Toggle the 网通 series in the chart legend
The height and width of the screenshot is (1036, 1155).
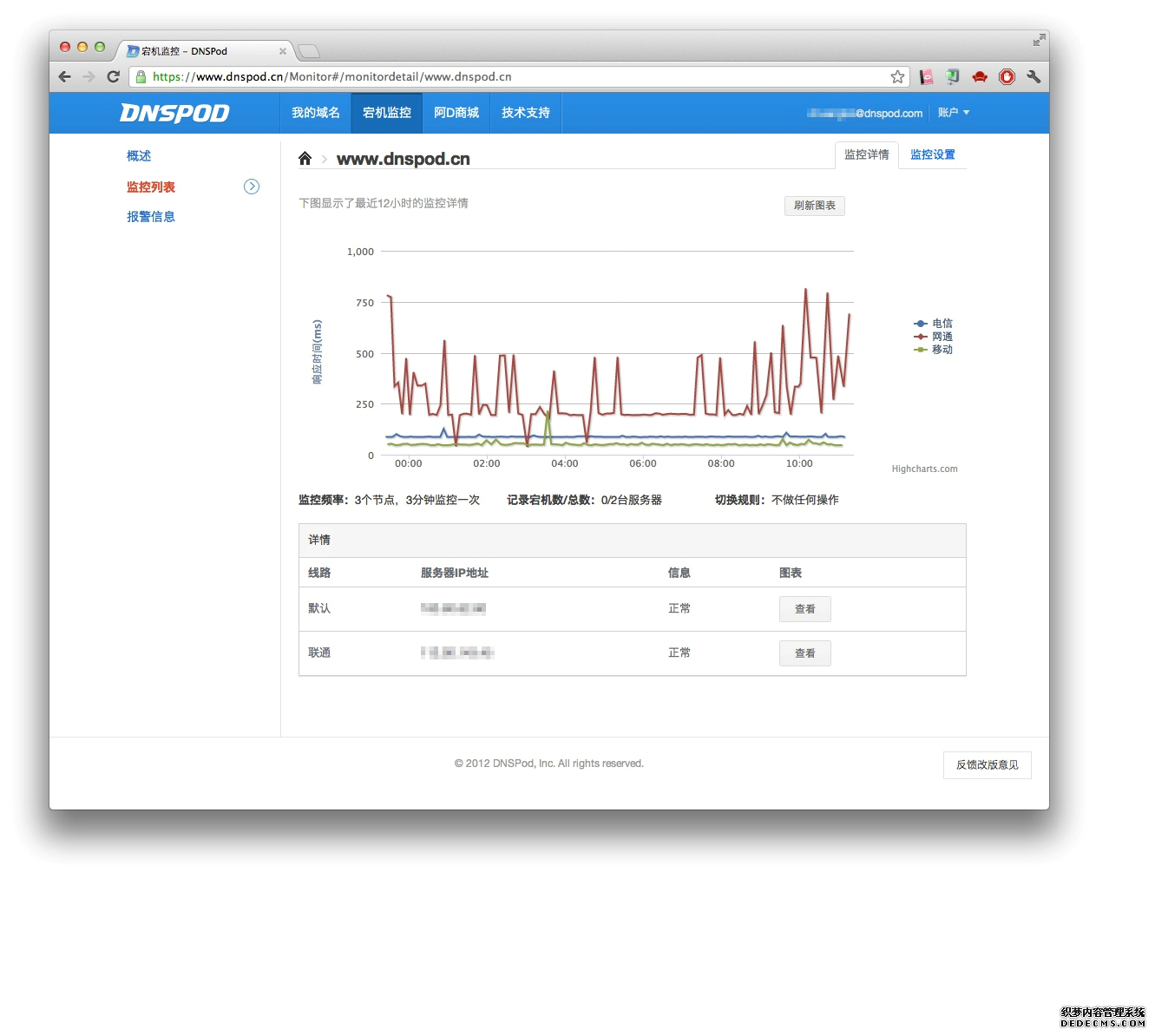(x=934, y=337)
